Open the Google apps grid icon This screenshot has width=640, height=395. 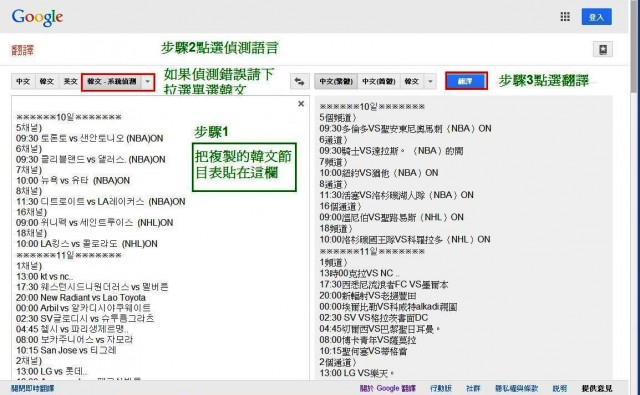(565, 17)
